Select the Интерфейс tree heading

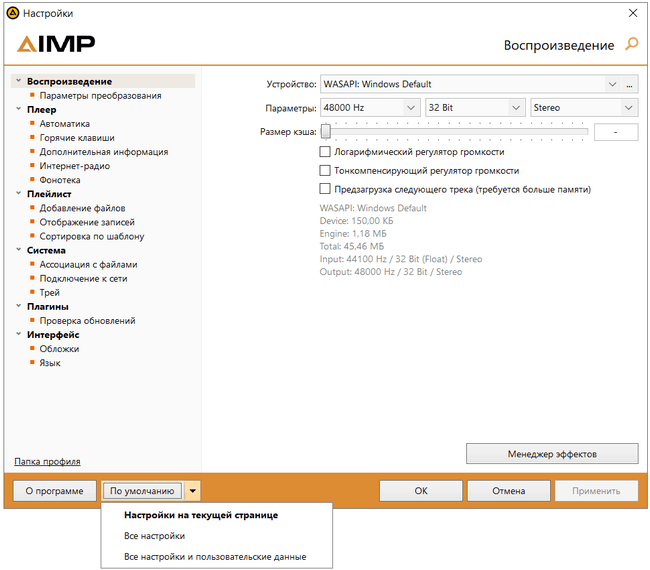pyautogui.click(x=53, y=335)
